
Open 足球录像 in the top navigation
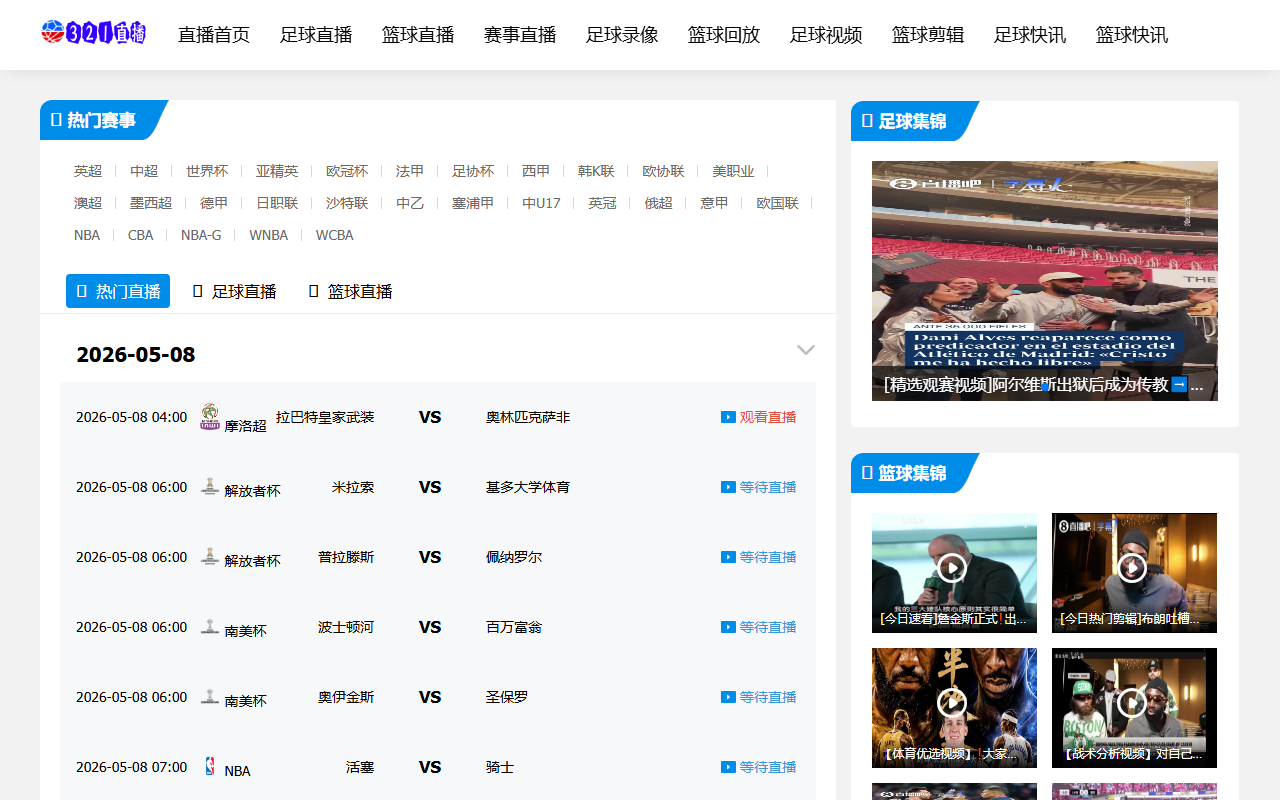622,35
